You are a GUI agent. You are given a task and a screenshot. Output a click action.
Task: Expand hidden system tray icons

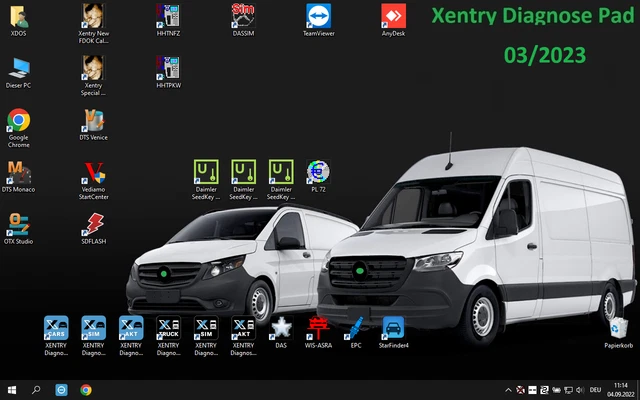coord(508,390)
